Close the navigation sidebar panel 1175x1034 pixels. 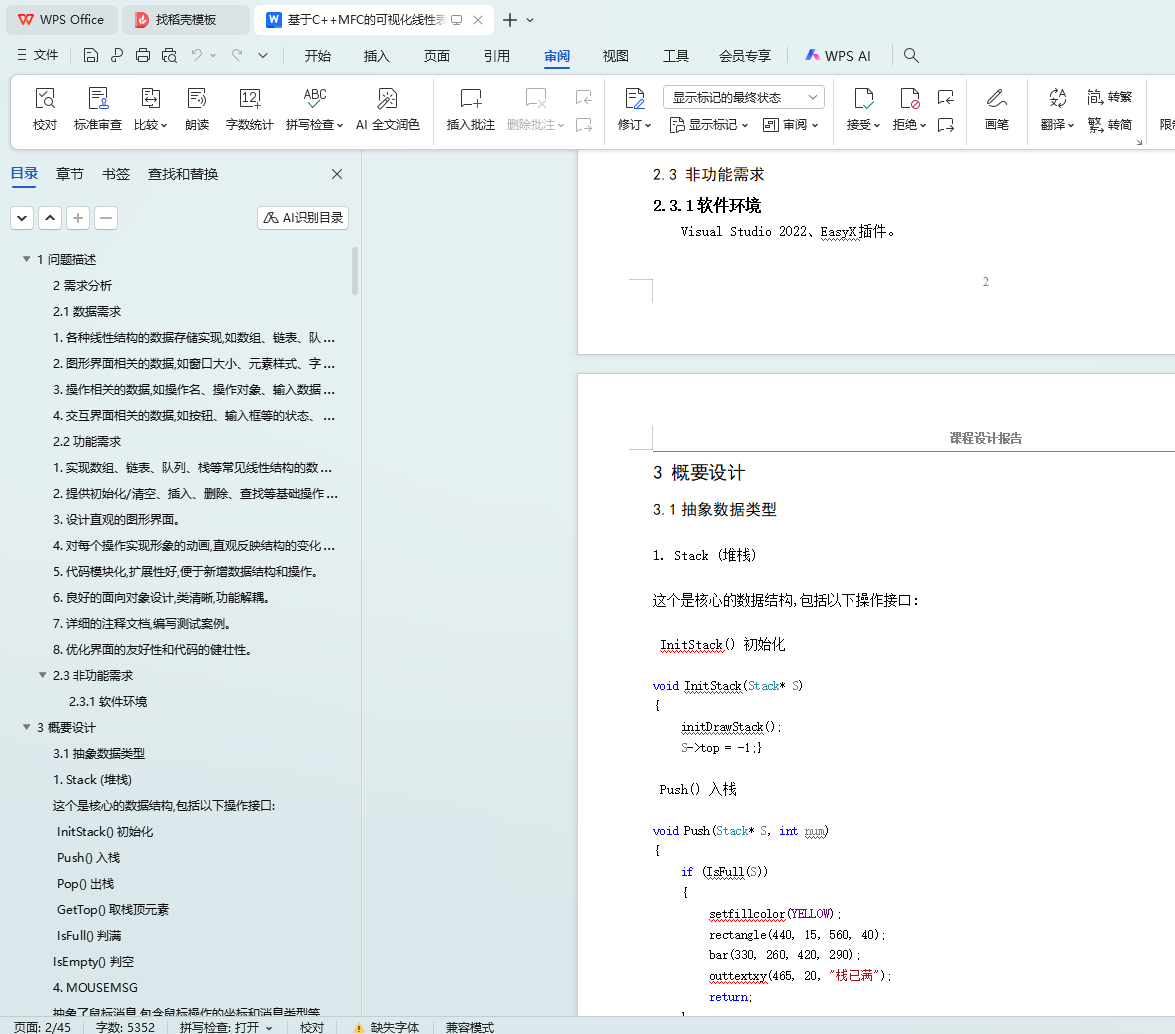coord(337,174)
